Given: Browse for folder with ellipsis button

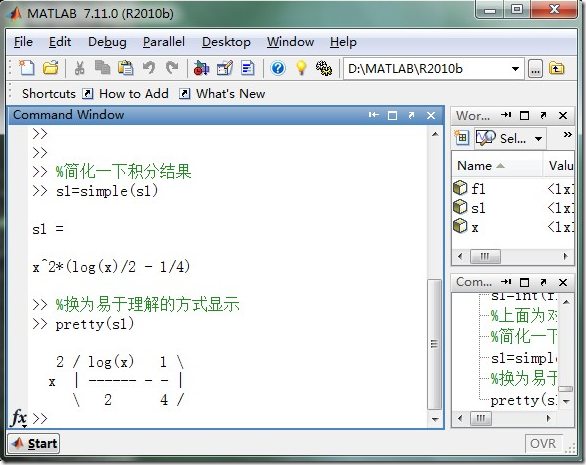Looking at the screenshot, I should point(536,69).
